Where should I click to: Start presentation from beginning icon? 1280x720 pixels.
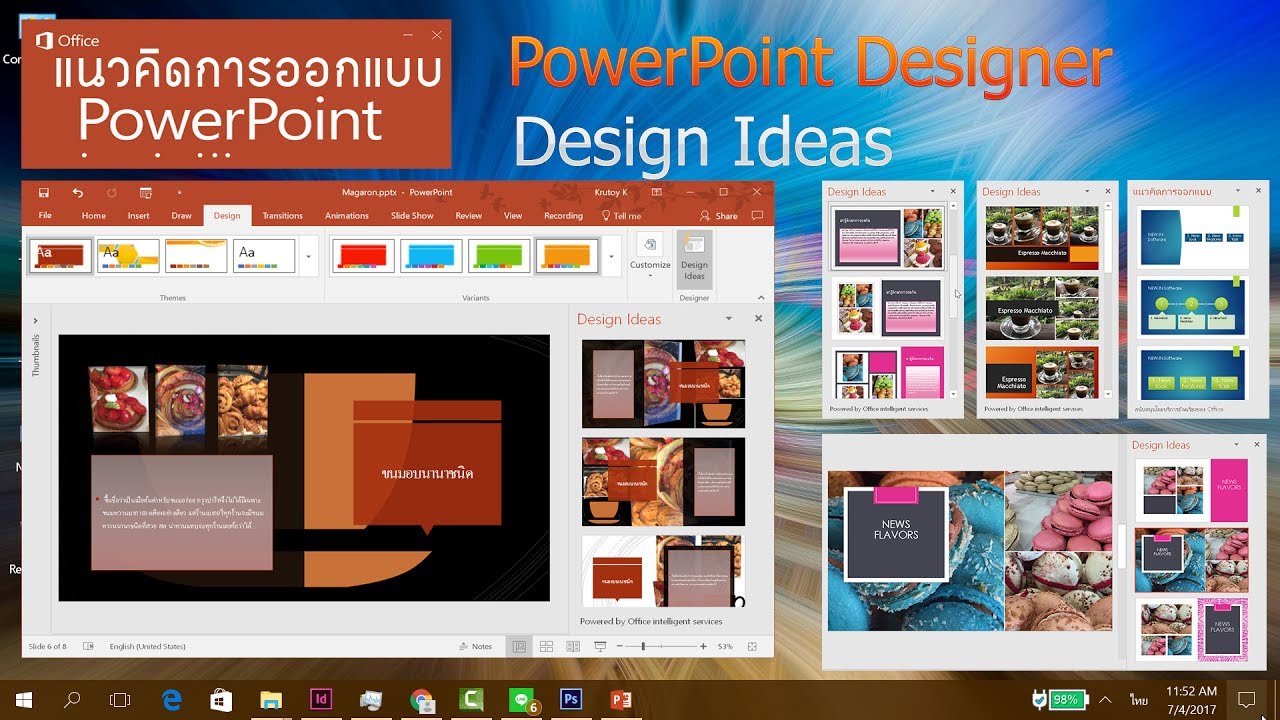click(x=146, y=192)
